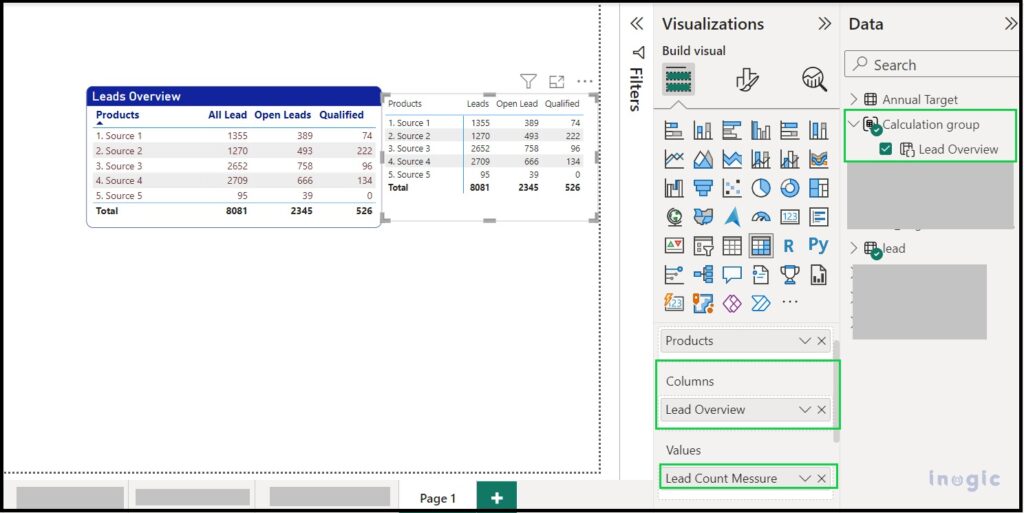Pick the 100% stacked bar chart visual

[x=790, y=130]
